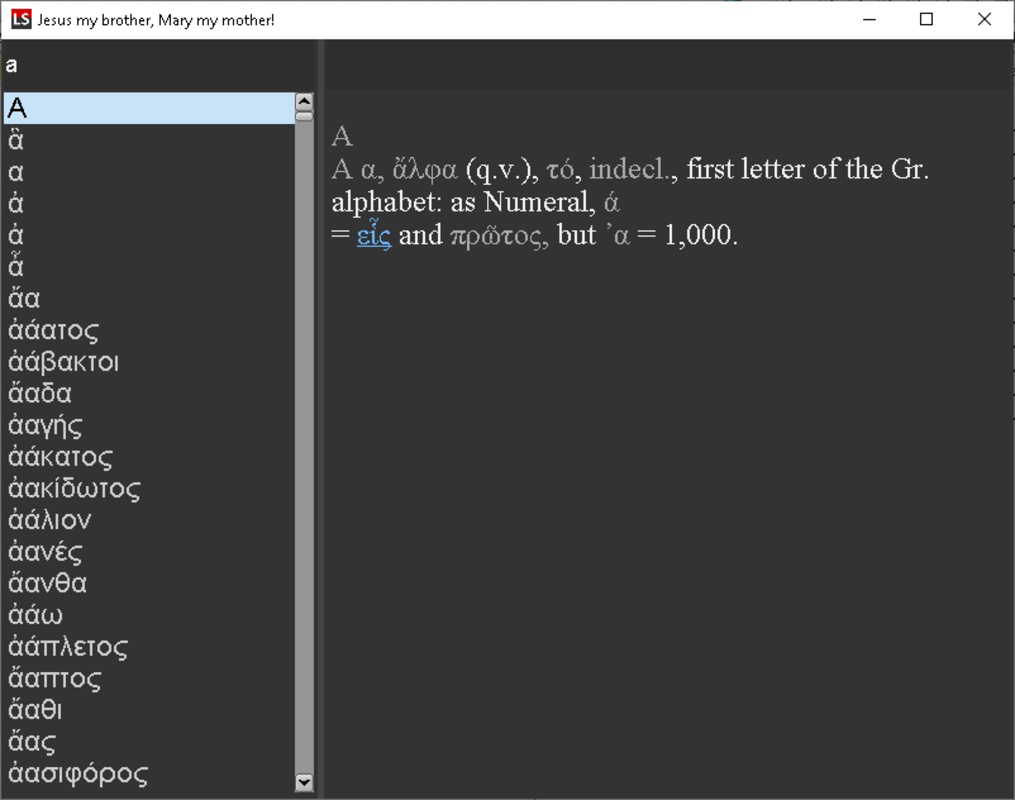Focus the search field containing "a"
This screenshot has height=800, width=1015.
(159, 65)
